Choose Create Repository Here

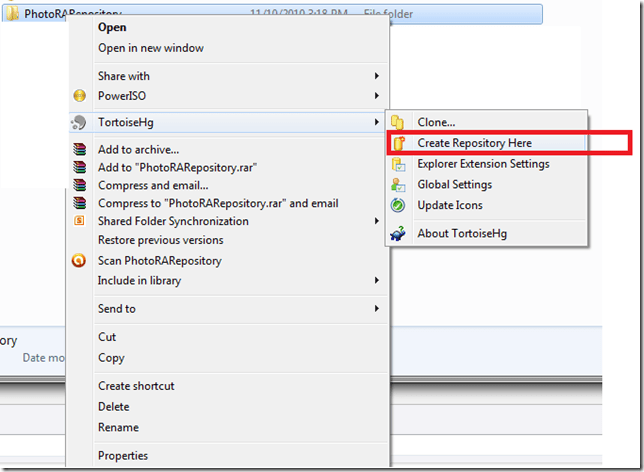(475, 143)
